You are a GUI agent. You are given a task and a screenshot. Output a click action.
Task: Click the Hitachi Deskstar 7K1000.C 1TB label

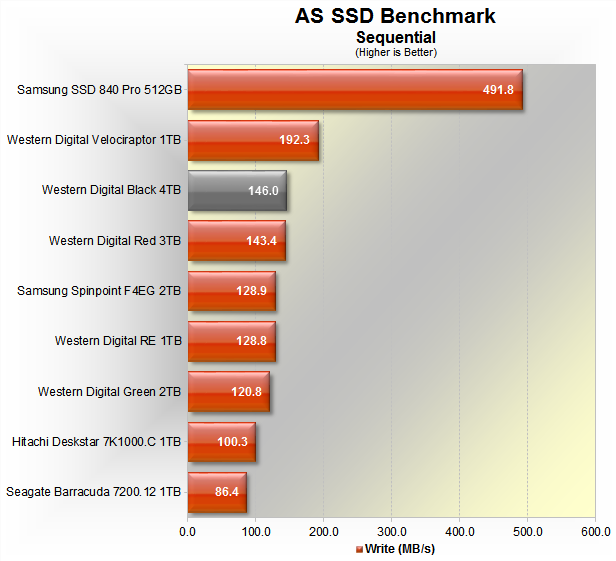[x=97, y=441]
